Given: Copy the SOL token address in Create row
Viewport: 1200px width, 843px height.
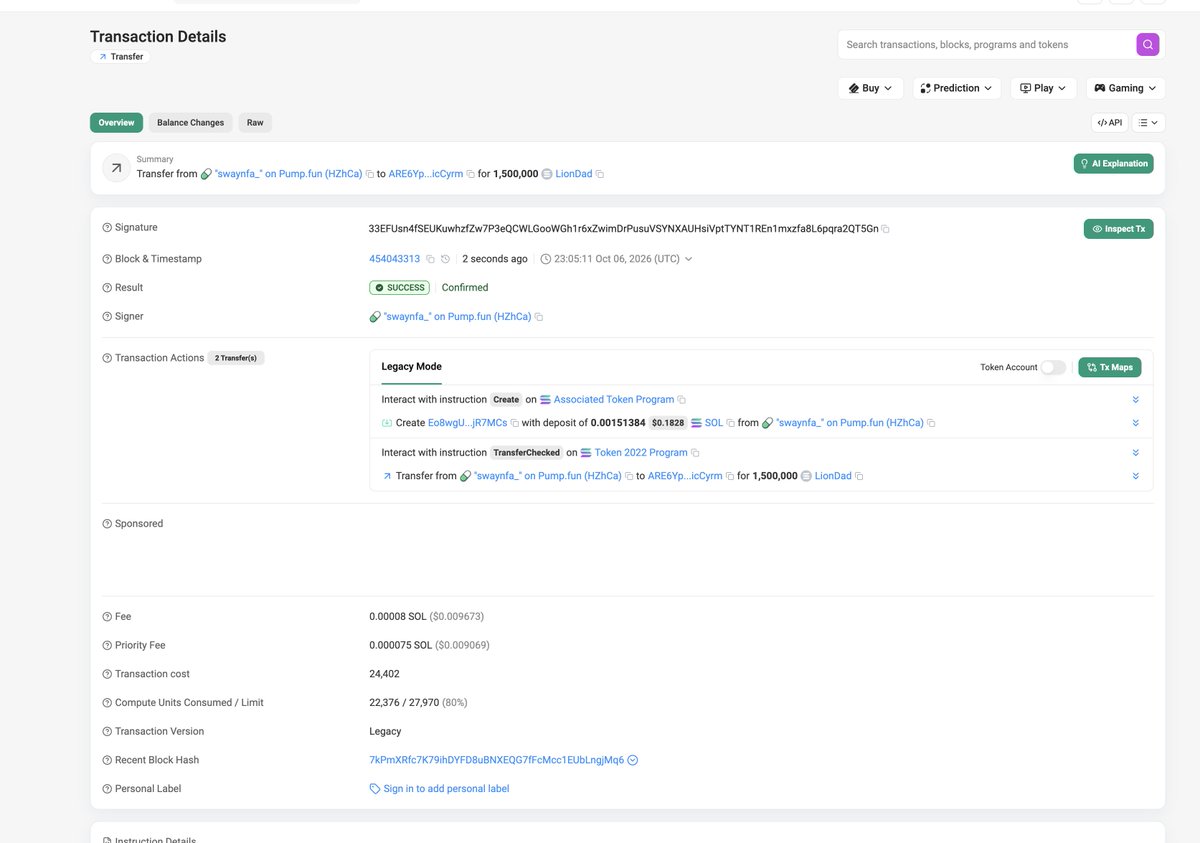Looking at the screenshot, I should [x=731, y=423].
